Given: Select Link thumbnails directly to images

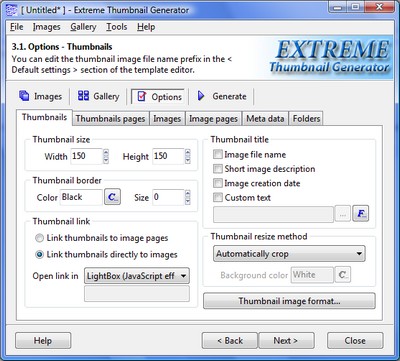Looking at the screenshot, I should pyautogui.click(x=39, y=255).
